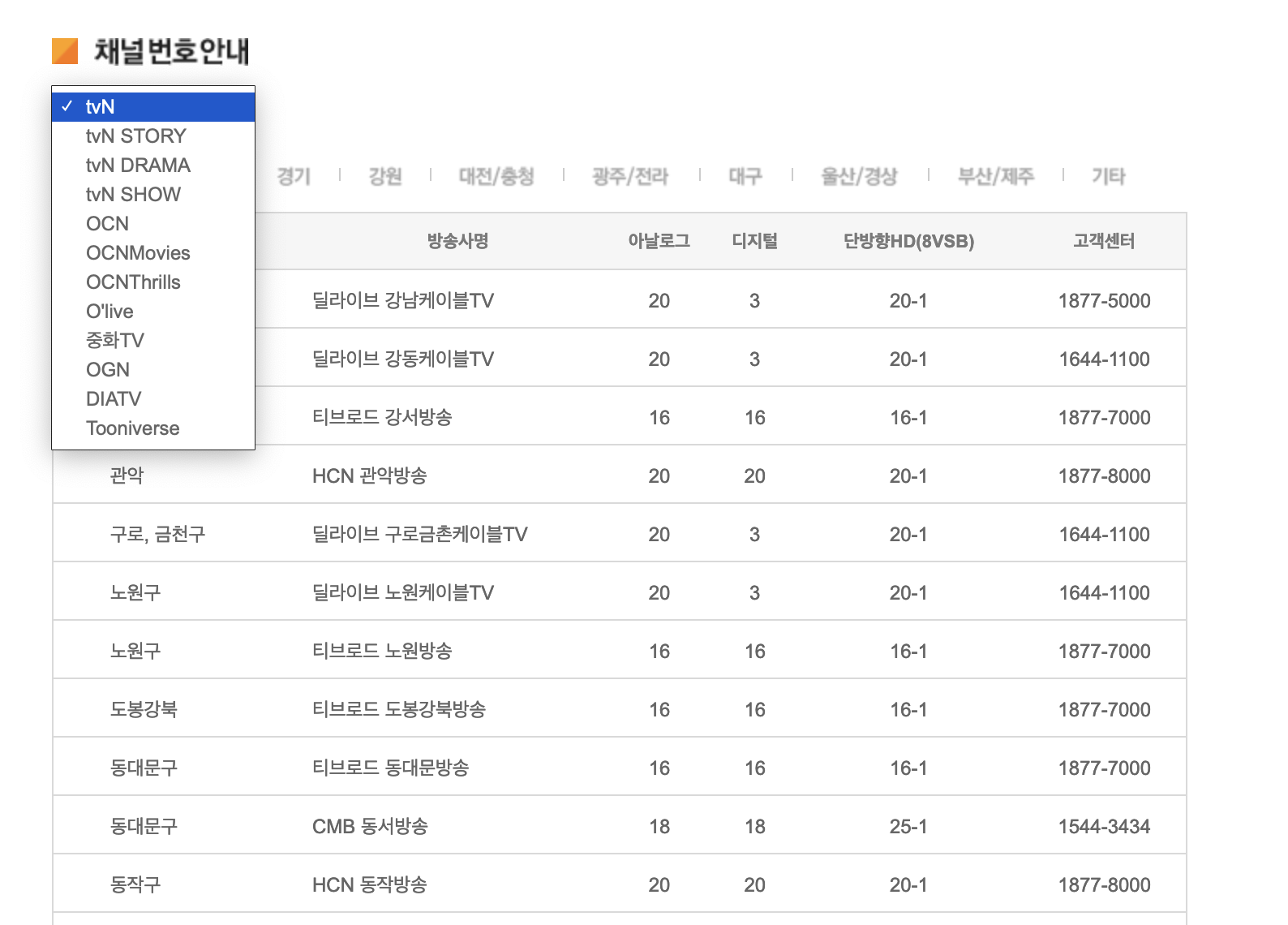Open the 부산/제주 region tab

pyautogui.click(x=996, y=176)
